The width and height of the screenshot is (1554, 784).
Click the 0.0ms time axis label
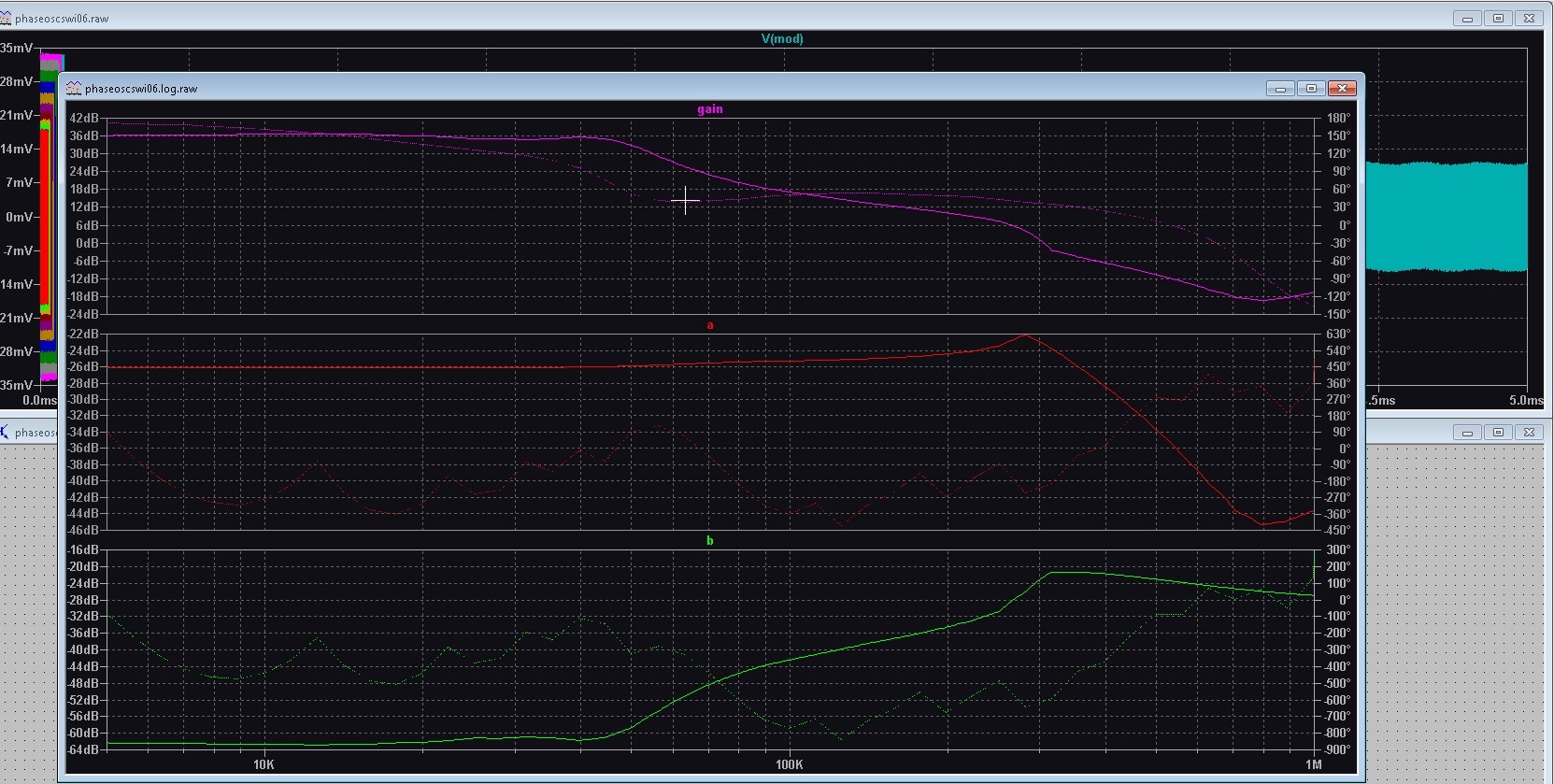click(x=39, y=400)
